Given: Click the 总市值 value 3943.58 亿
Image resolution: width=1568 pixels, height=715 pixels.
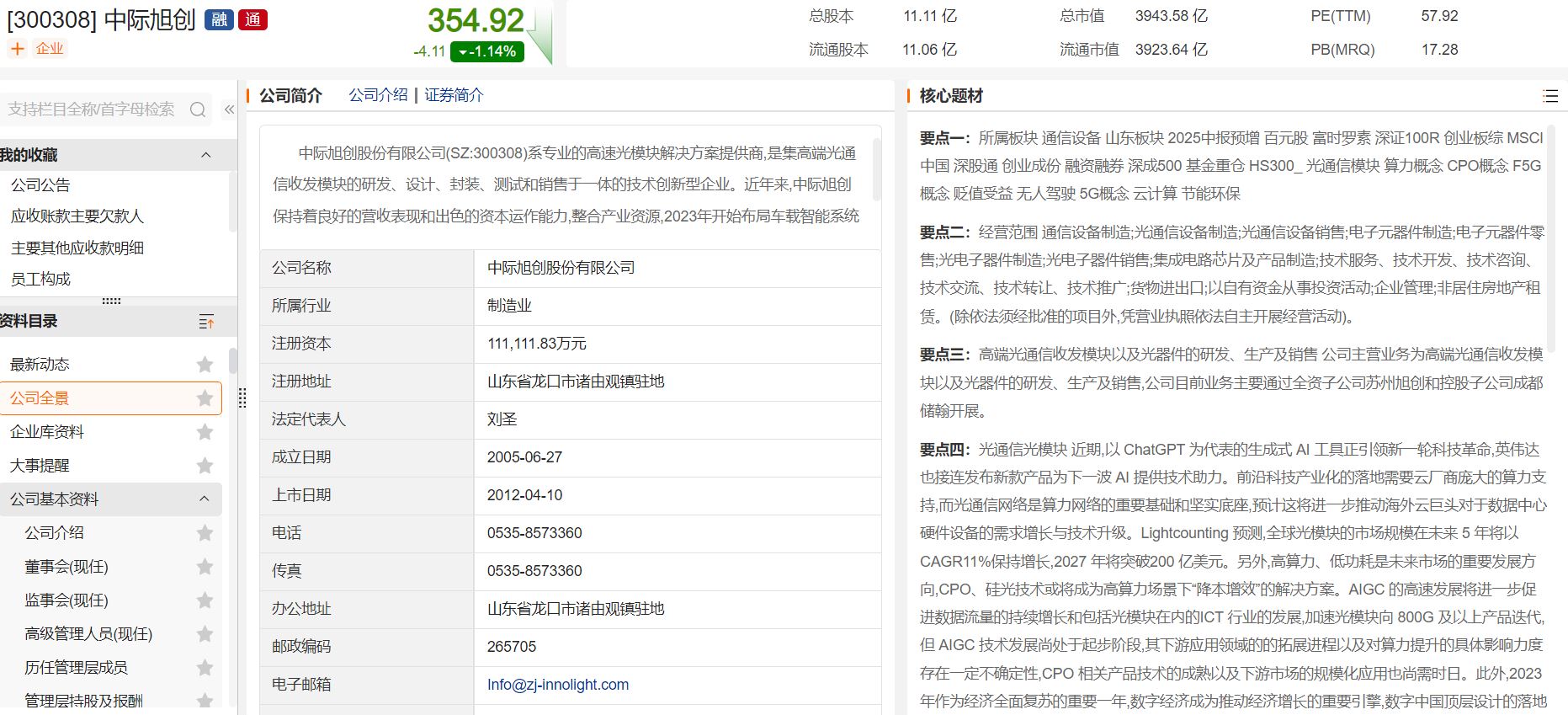Looking at the screenshot, I should (x=1171, y=16).
